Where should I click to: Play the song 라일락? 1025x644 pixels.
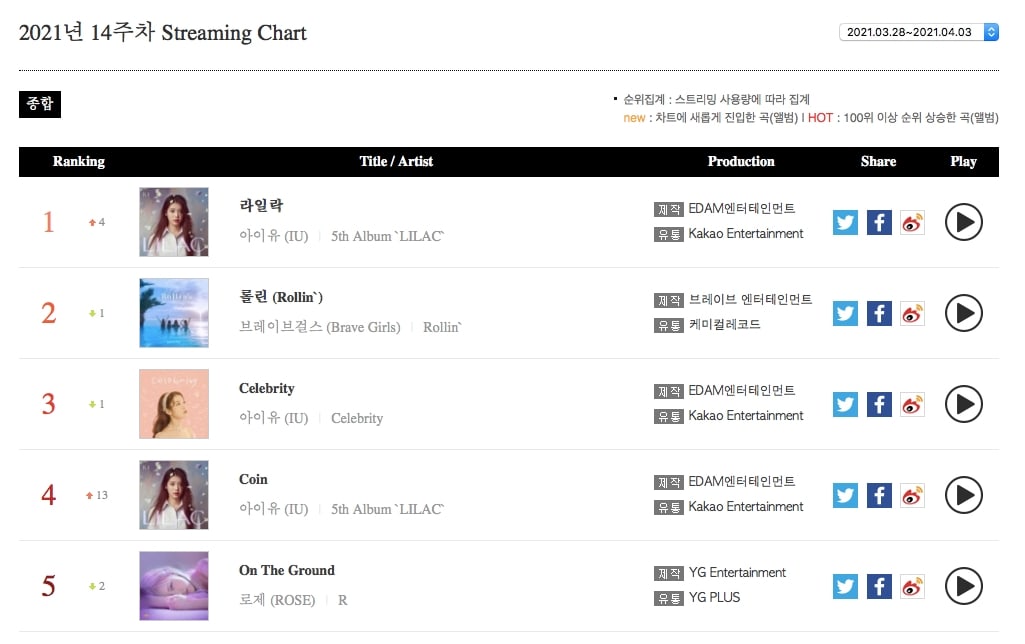click(964, 222)
